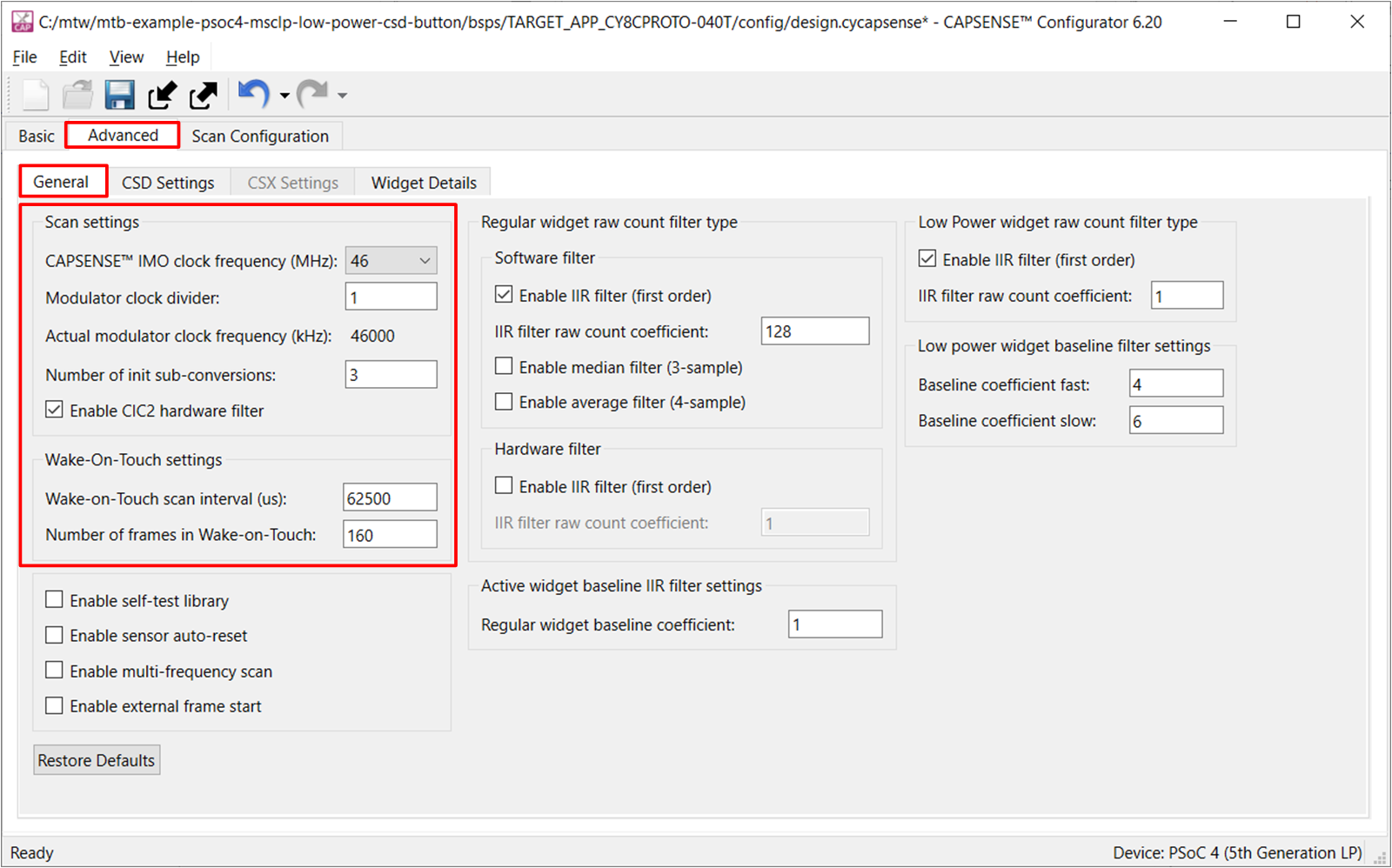
Task: Select the General sub-tab
Action: [x=61, y=182]
